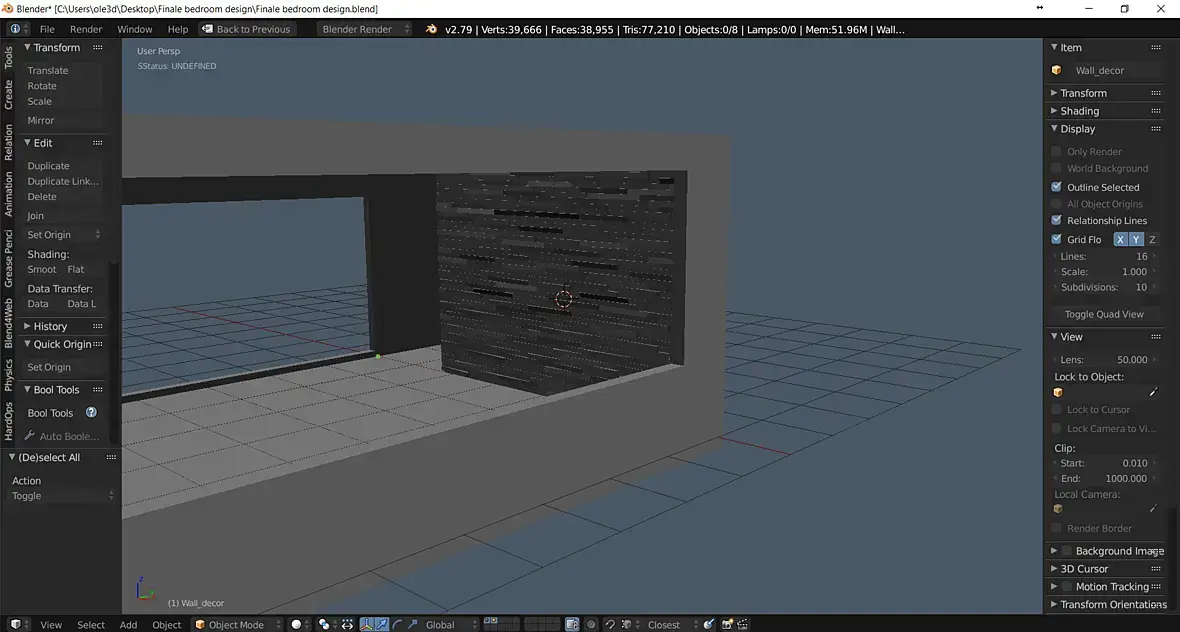
Task: Open the Object Mode dropdown
Action: 237,624
